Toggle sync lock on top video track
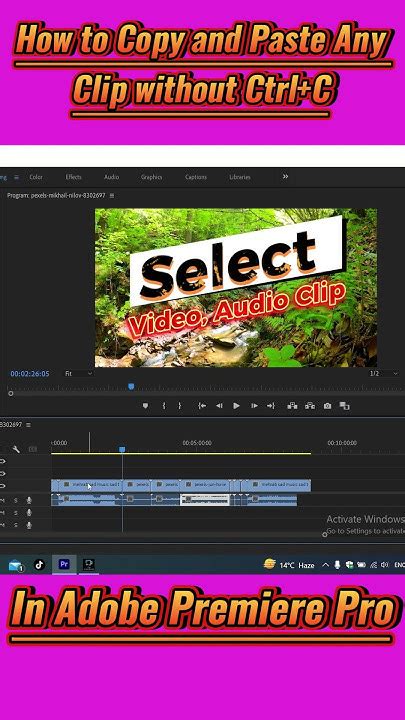The image size is (405, 720). click(2, 461)
